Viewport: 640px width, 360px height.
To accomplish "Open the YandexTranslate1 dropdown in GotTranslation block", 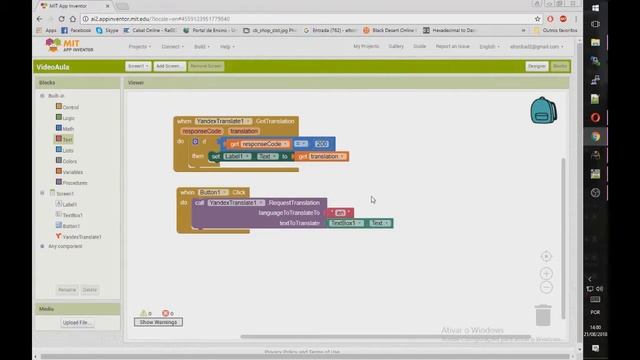I will tap(223, 121).
